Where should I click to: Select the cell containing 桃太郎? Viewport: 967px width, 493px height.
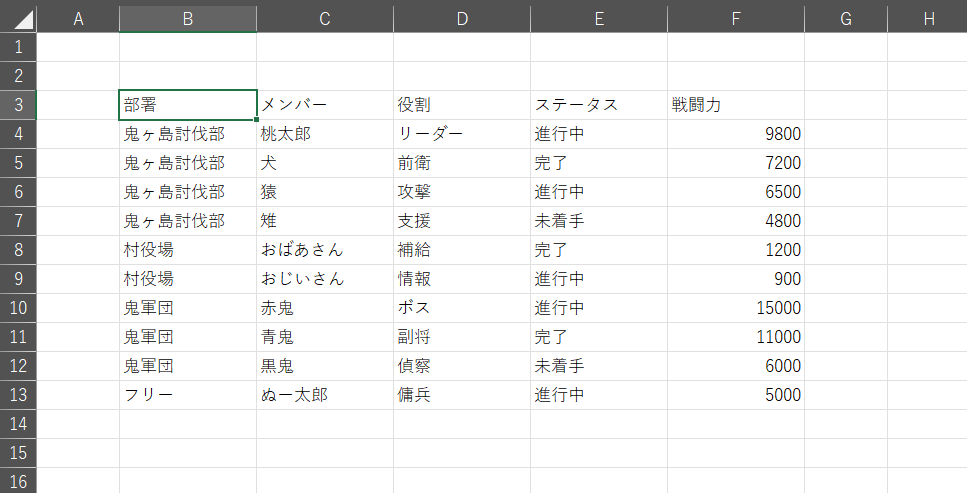point(324,134)
